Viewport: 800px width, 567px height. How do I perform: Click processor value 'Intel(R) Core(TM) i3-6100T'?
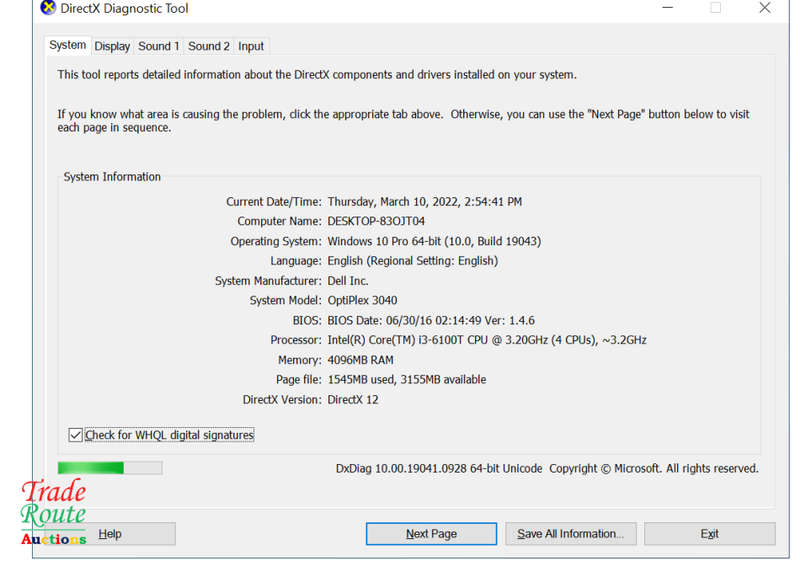487,340
